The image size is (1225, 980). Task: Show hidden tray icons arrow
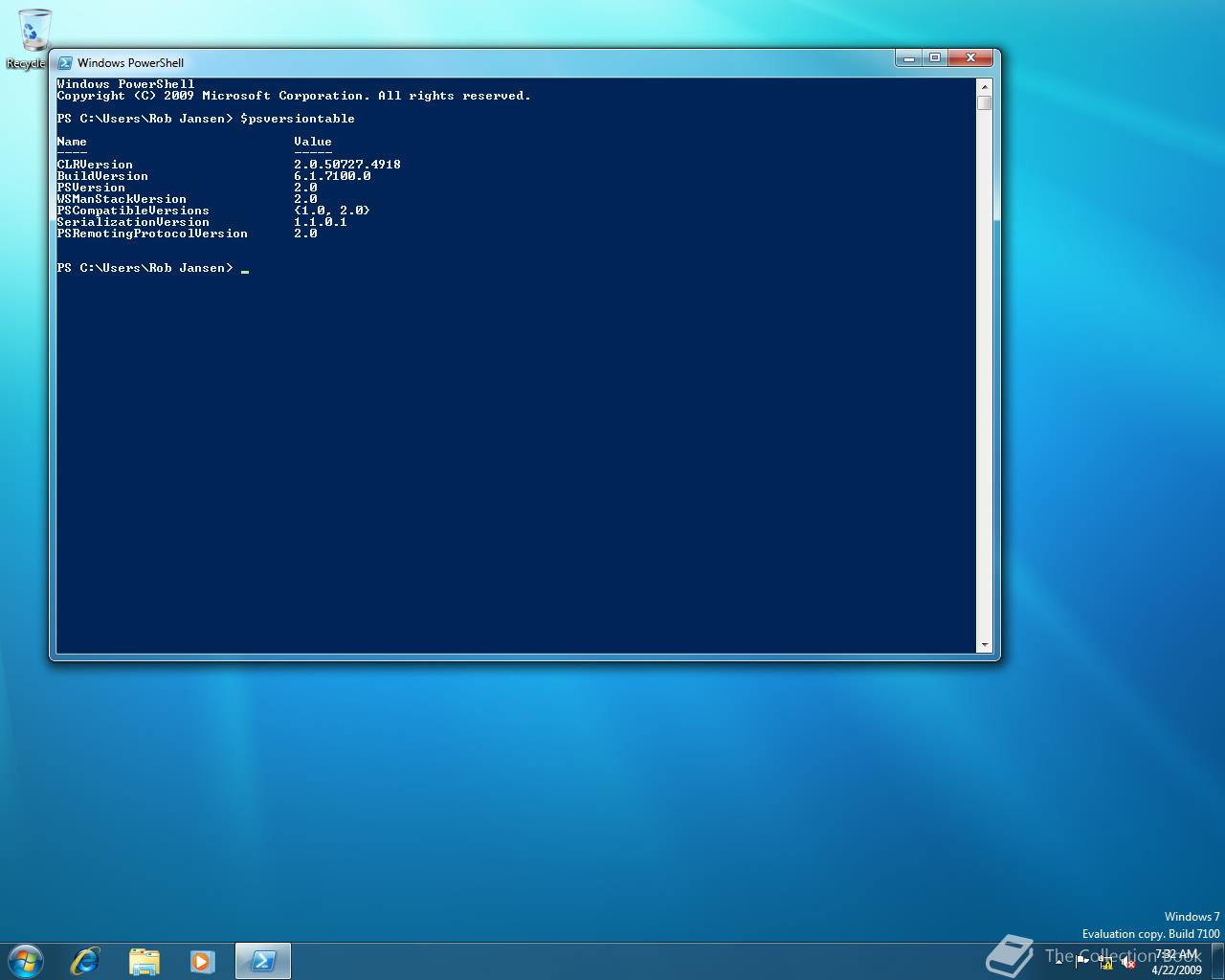[1059, 963]
